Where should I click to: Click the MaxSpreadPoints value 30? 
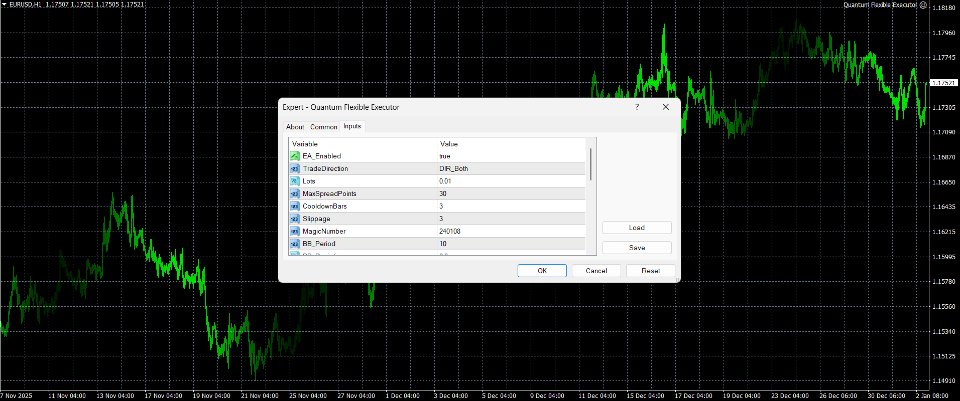[x=443, y=193]
